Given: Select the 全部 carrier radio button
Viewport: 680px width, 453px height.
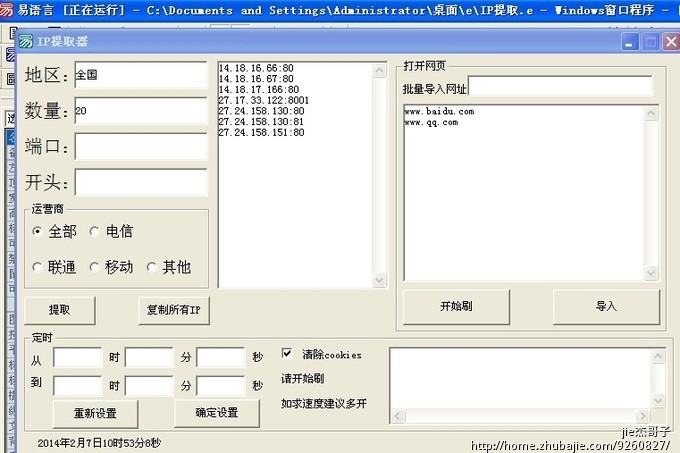Looking at the screenshot, I should pyautogui.click(x=37, y=231).
